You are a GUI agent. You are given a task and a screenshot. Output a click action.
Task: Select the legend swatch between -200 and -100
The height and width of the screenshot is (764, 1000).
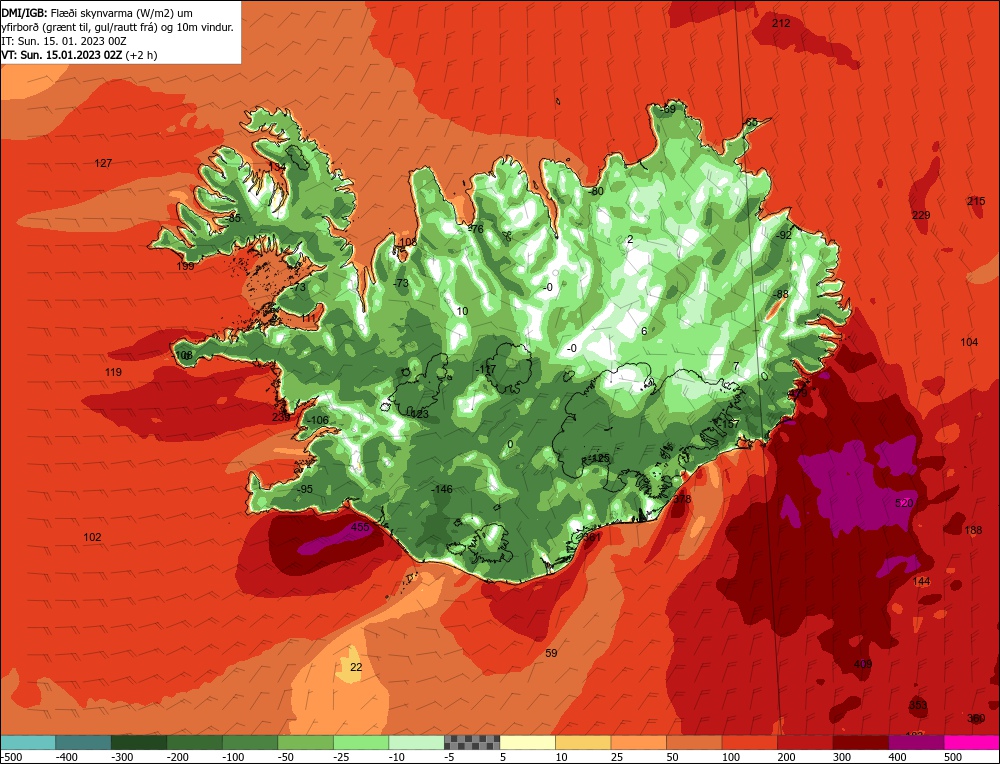tap(195, 742)
